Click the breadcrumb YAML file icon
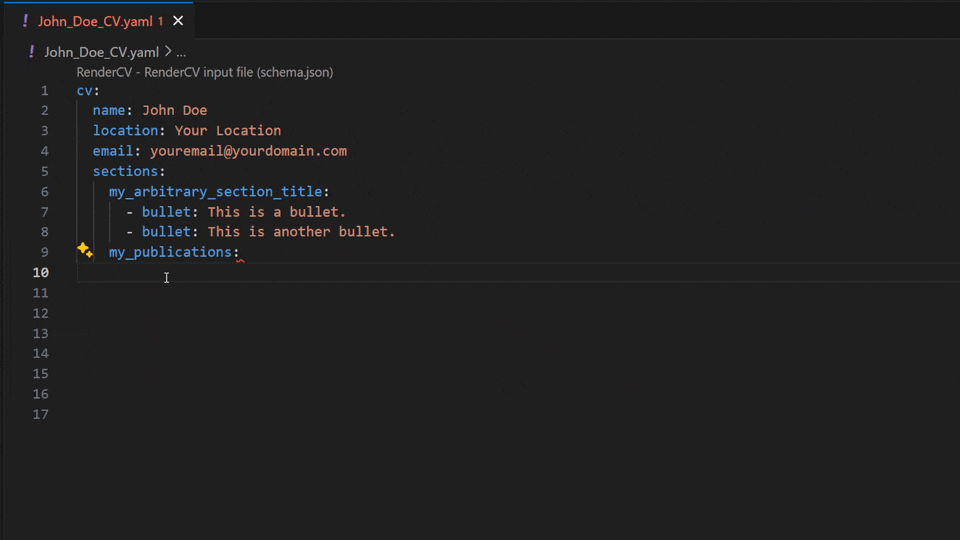960x540 pixels. point(31,52)
